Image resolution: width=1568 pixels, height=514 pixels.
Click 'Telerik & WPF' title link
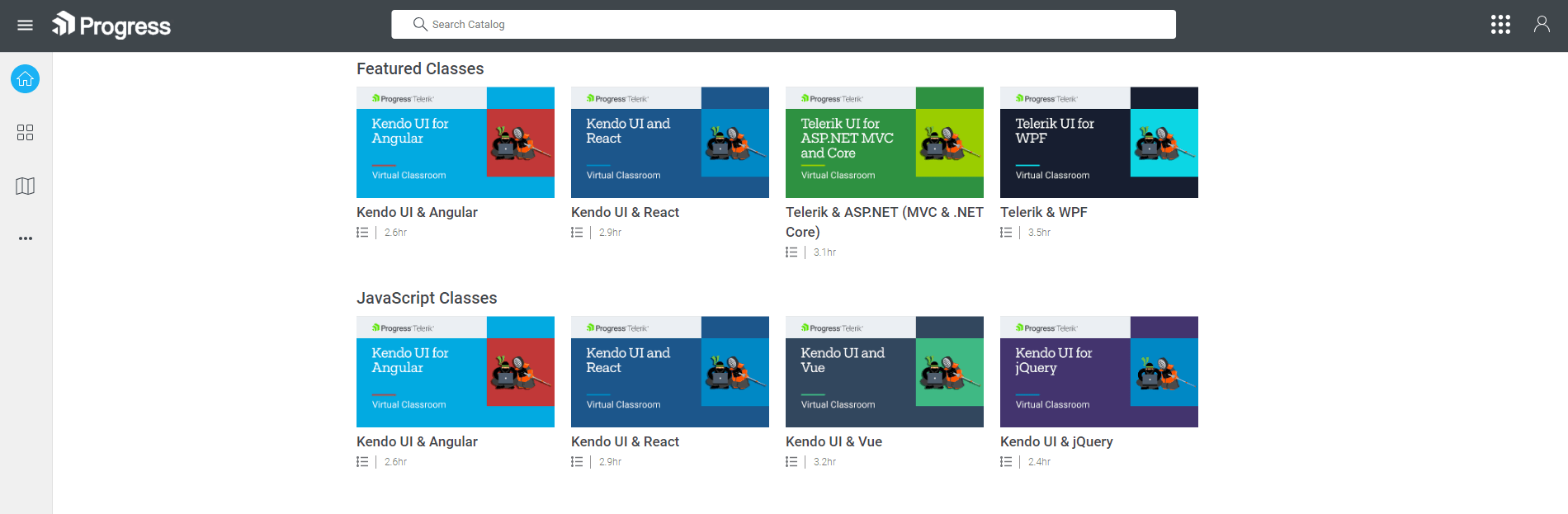1044,212
